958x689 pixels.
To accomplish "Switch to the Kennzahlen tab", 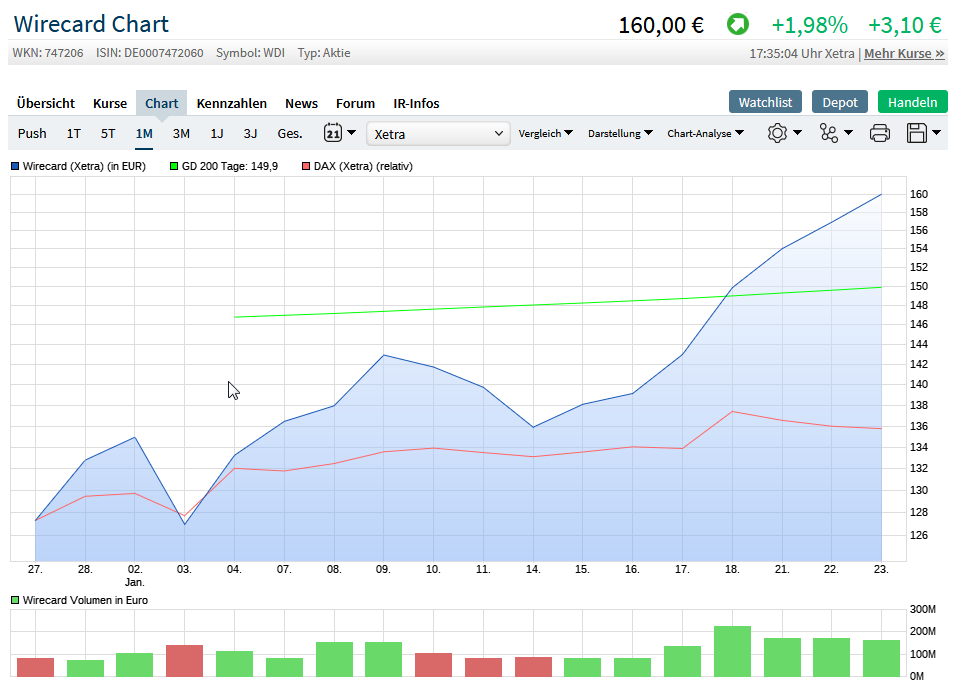I will pyautogui.click(x=231, y=103).
